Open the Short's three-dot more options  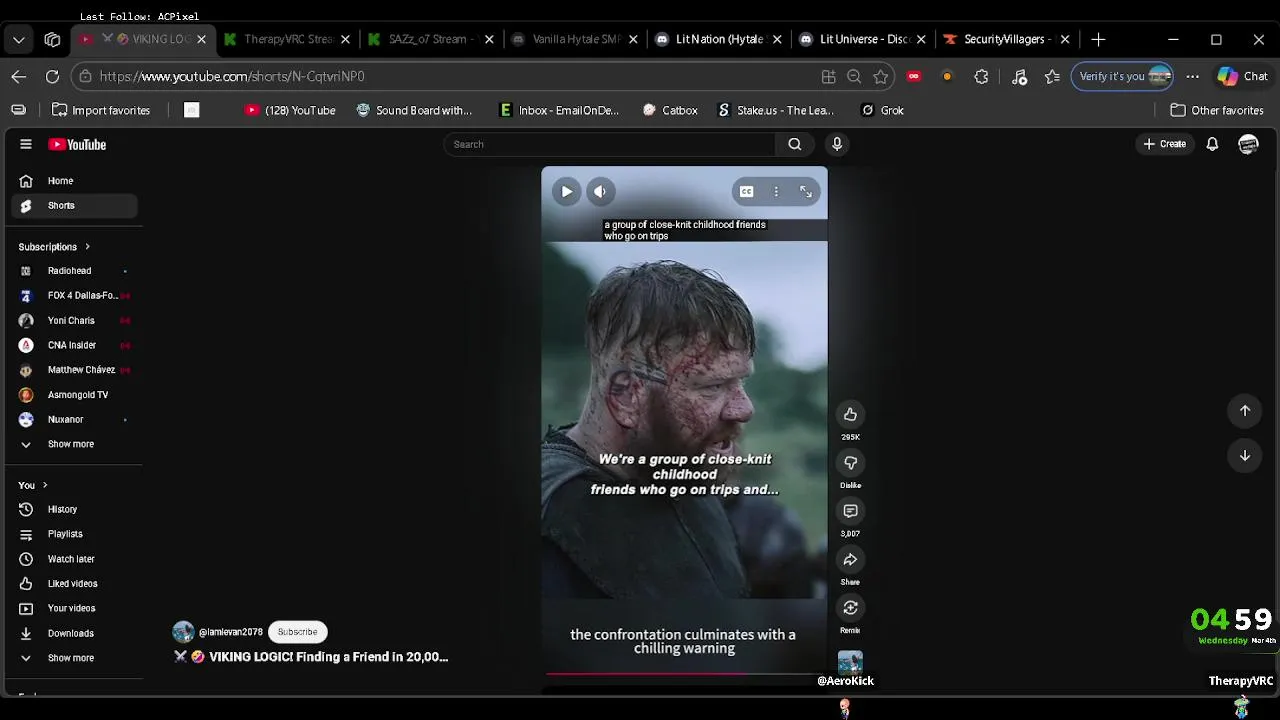click(x=776, y=191)
